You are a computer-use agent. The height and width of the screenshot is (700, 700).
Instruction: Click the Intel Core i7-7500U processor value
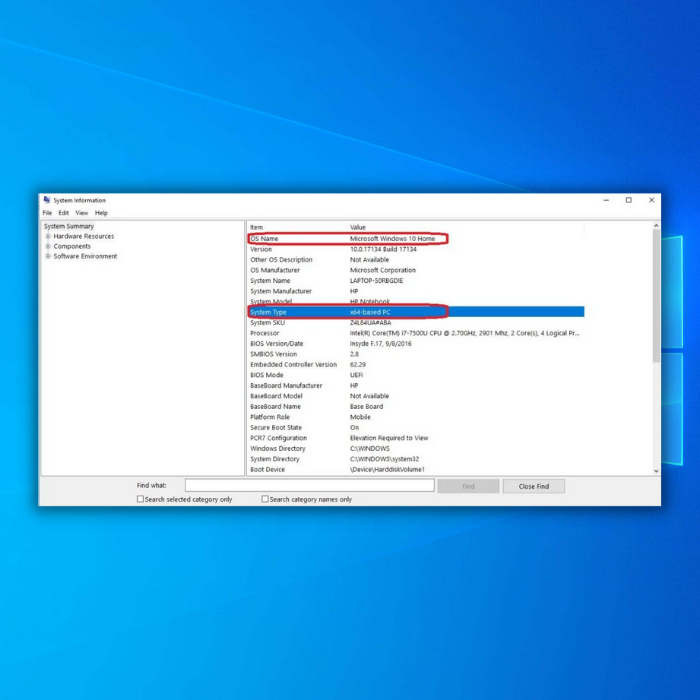coord(464,333)
